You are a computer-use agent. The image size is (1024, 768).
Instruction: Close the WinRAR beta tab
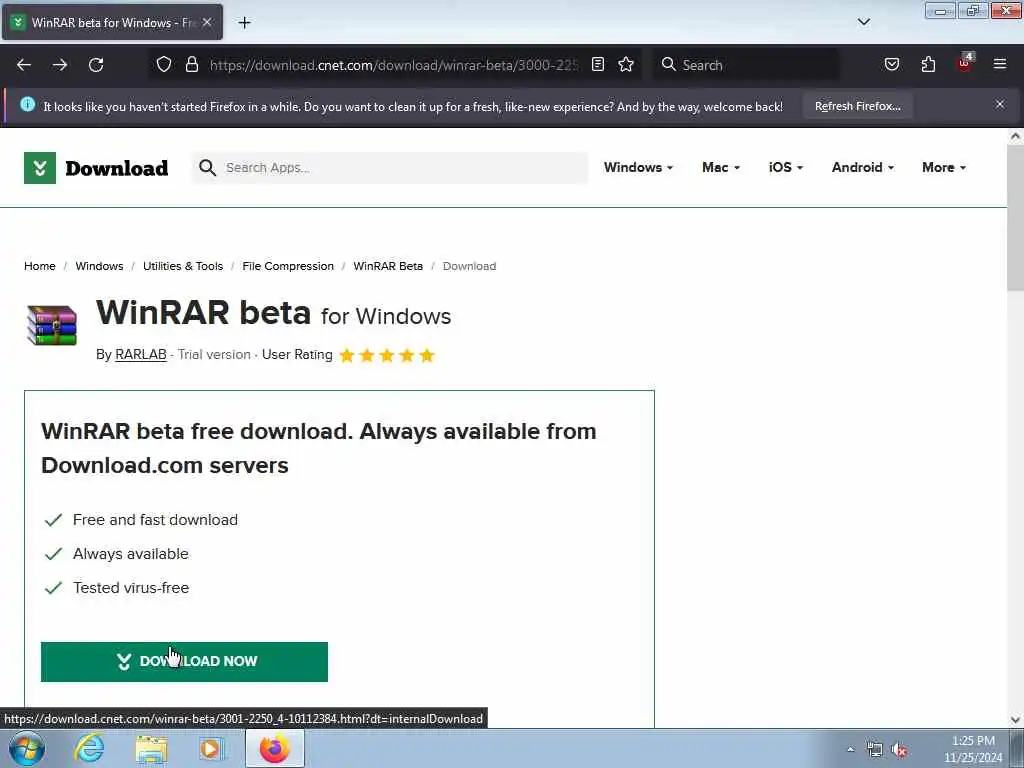pos(207,22)
